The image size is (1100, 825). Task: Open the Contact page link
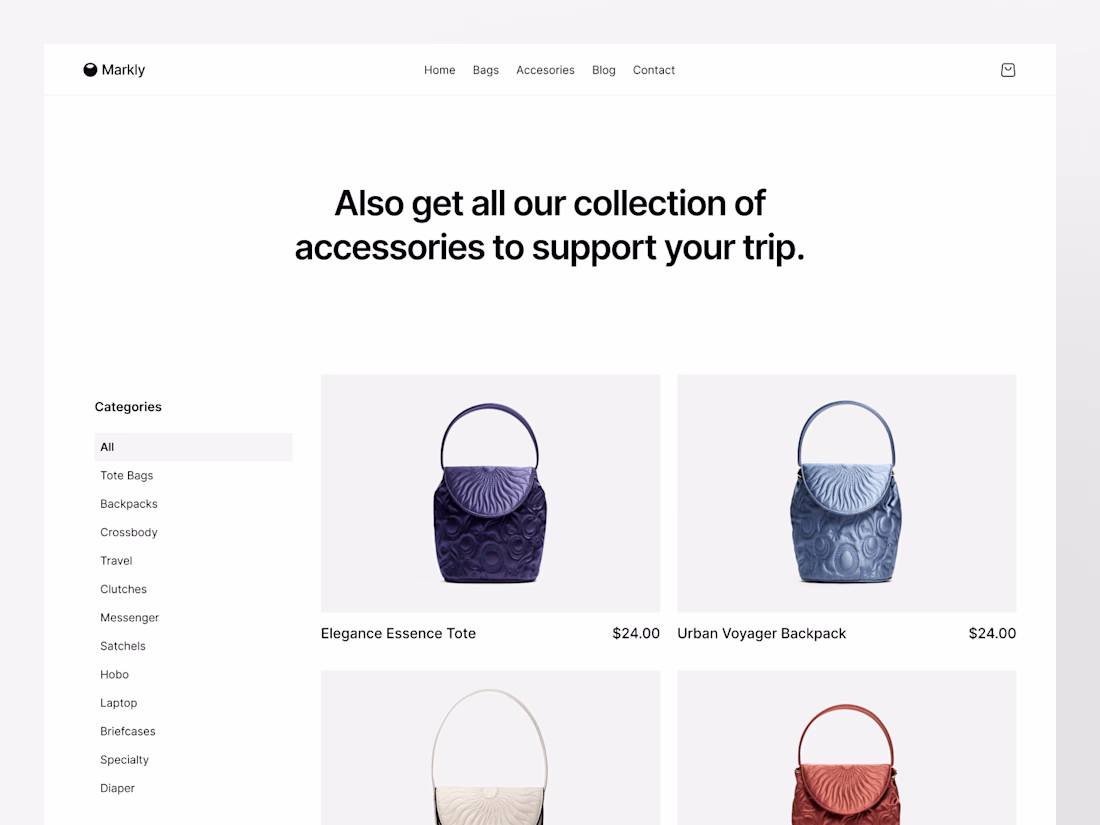pos(653,70)
